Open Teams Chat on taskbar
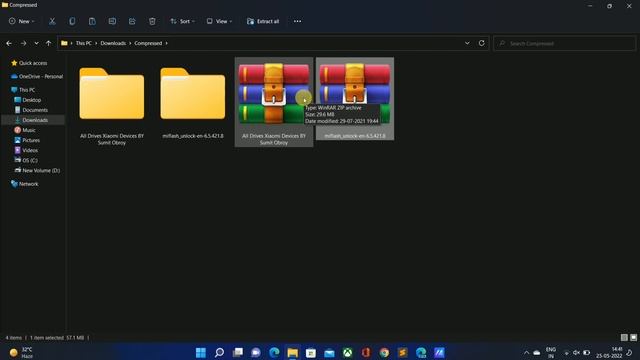This screenshot has width=640, height=360. tap(256, 353)
